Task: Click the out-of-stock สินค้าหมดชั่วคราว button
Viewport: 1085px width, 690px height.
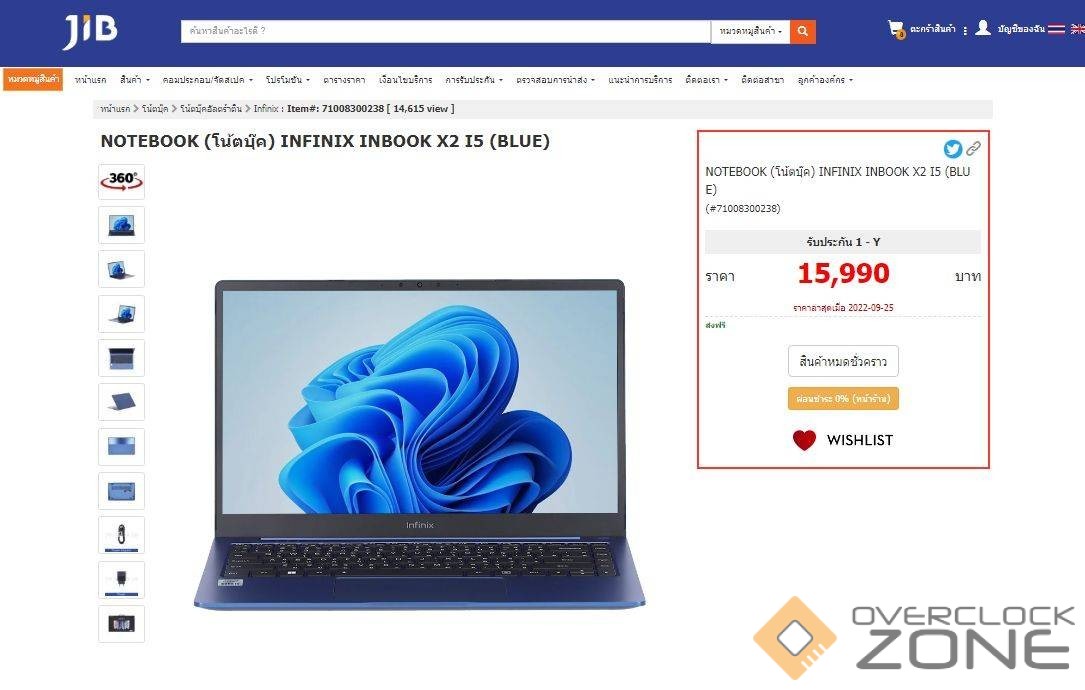Action: coord(843,361)
